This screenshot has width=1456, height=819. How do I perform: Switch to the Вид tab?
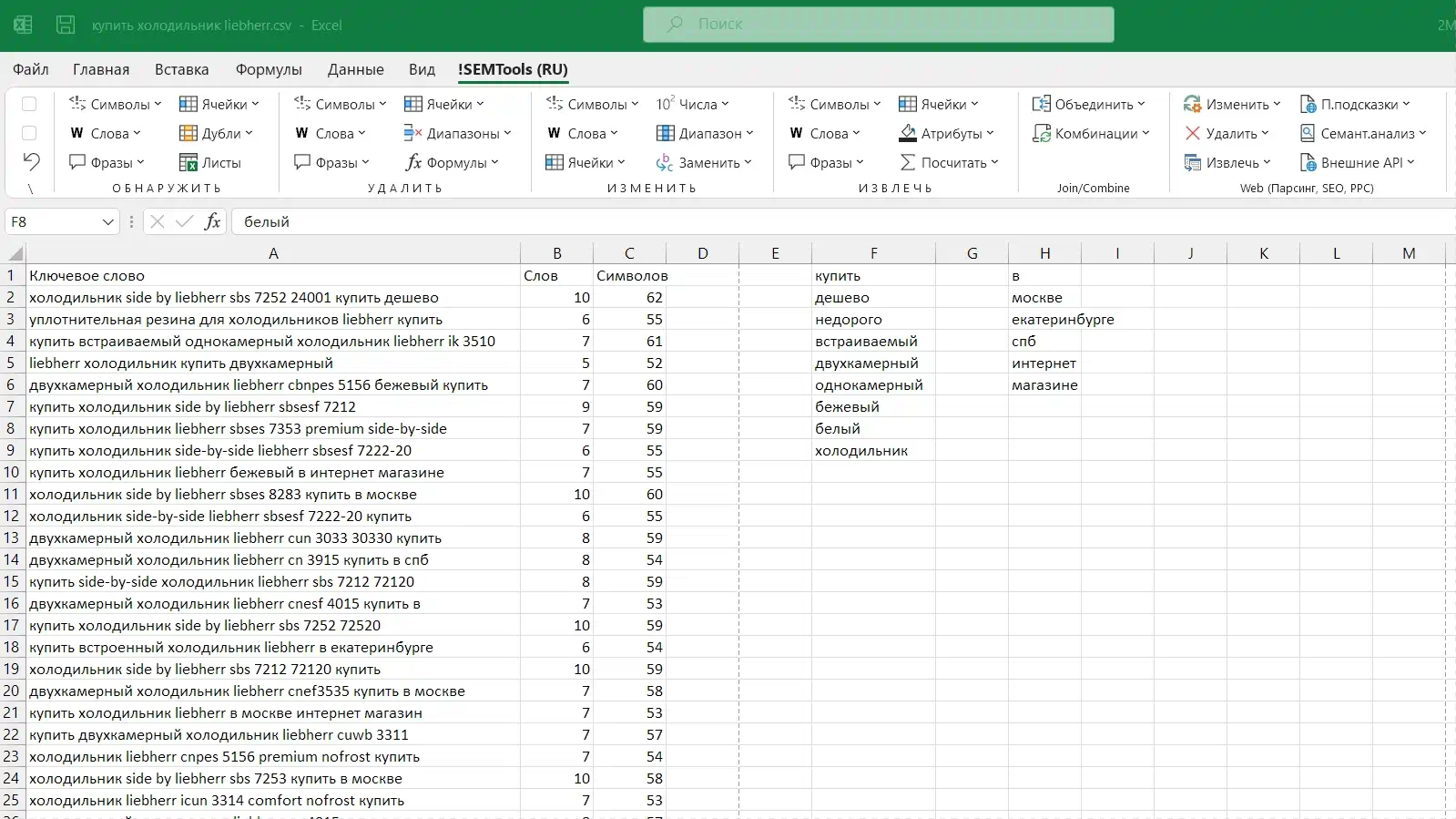point(422,69)
